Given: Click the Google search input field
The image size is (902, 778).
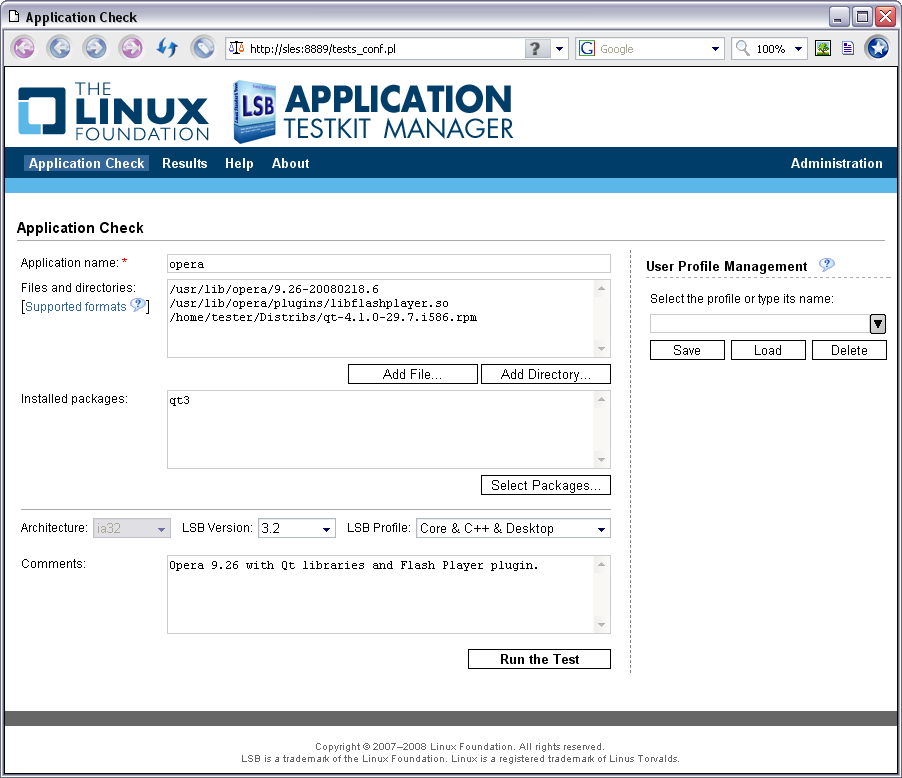Looking at the screenshot, I should tap(653, 49).
